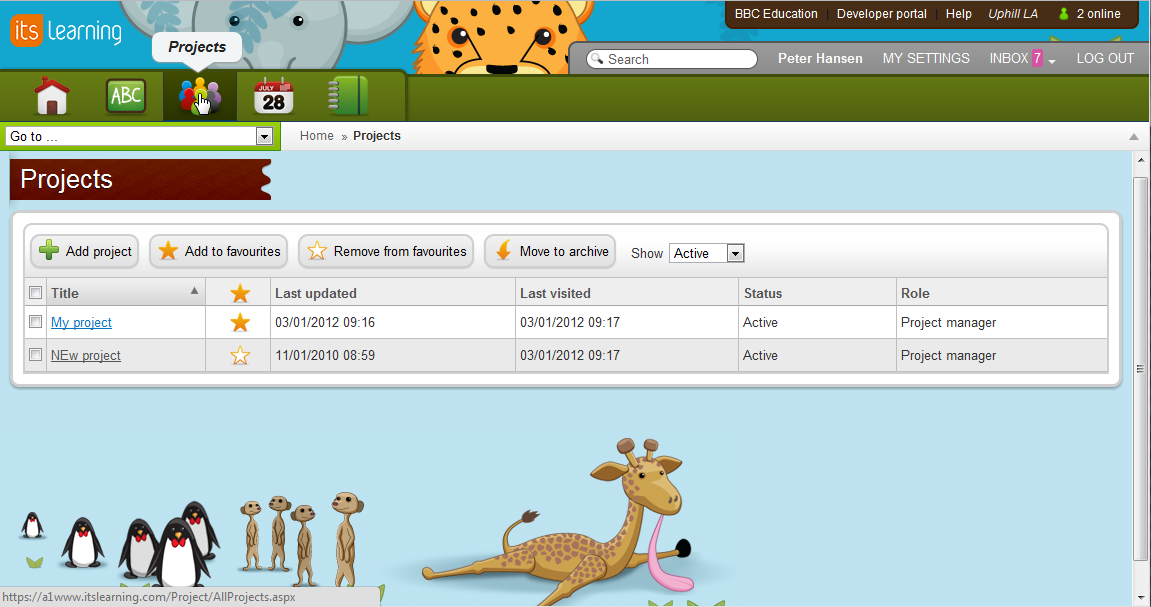Click the search magnifier icon

(x=600, y=59)
